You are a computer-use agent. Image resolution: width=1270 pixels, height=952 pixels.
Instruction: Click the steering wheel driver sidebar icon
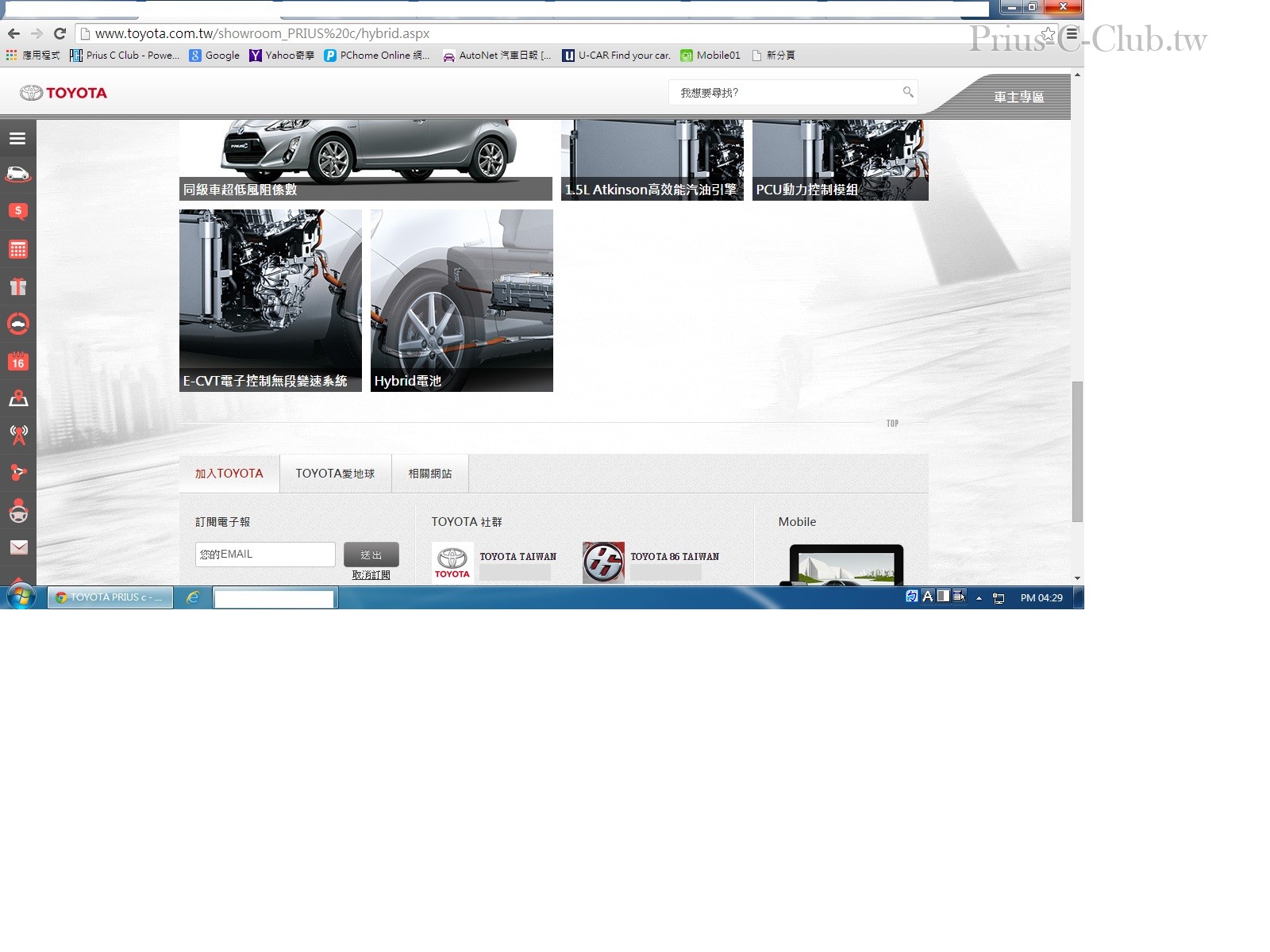point(17,510)
